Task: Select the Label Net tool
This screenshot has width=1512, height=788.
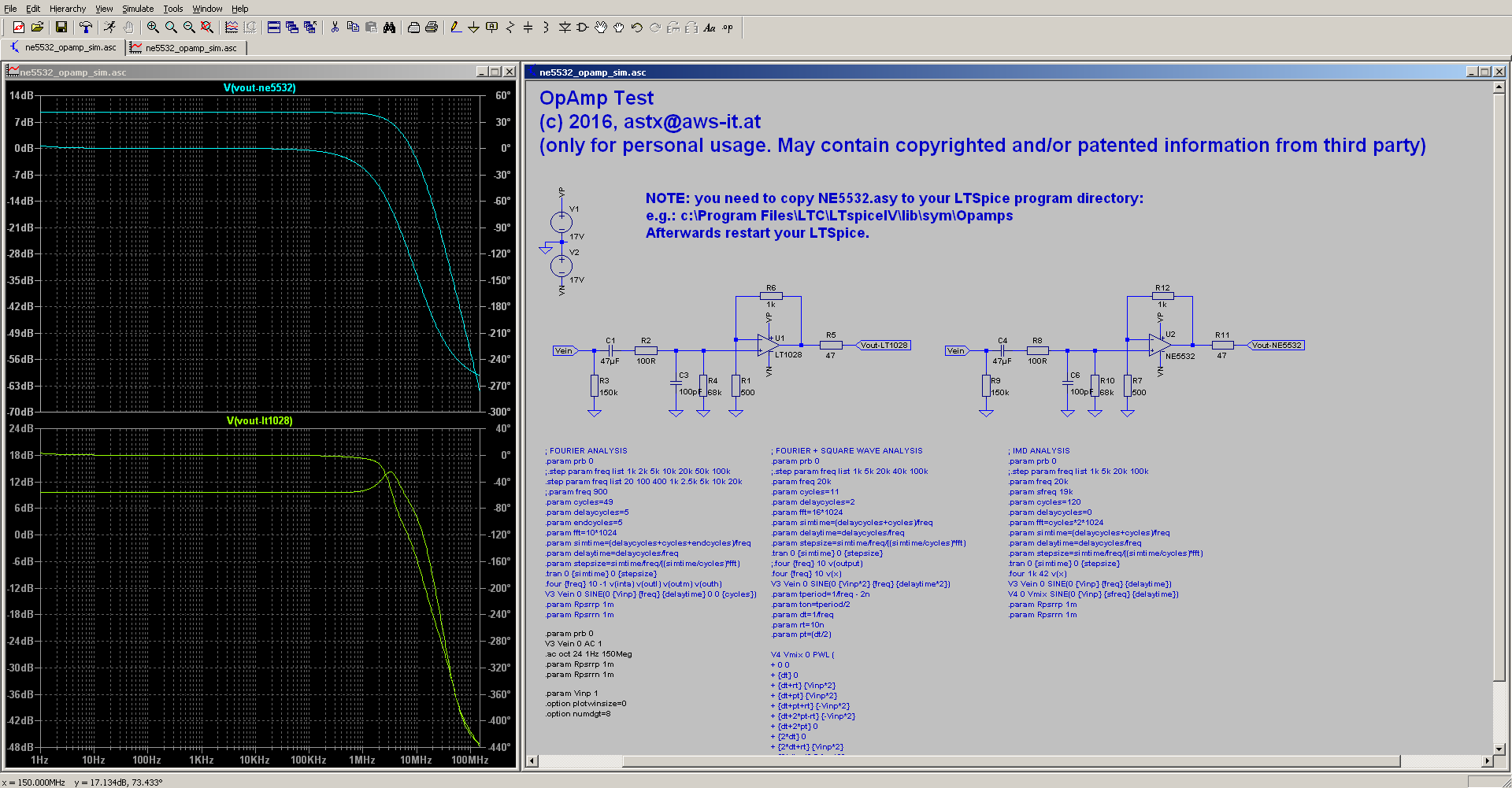Action: [x=492, y=28]
